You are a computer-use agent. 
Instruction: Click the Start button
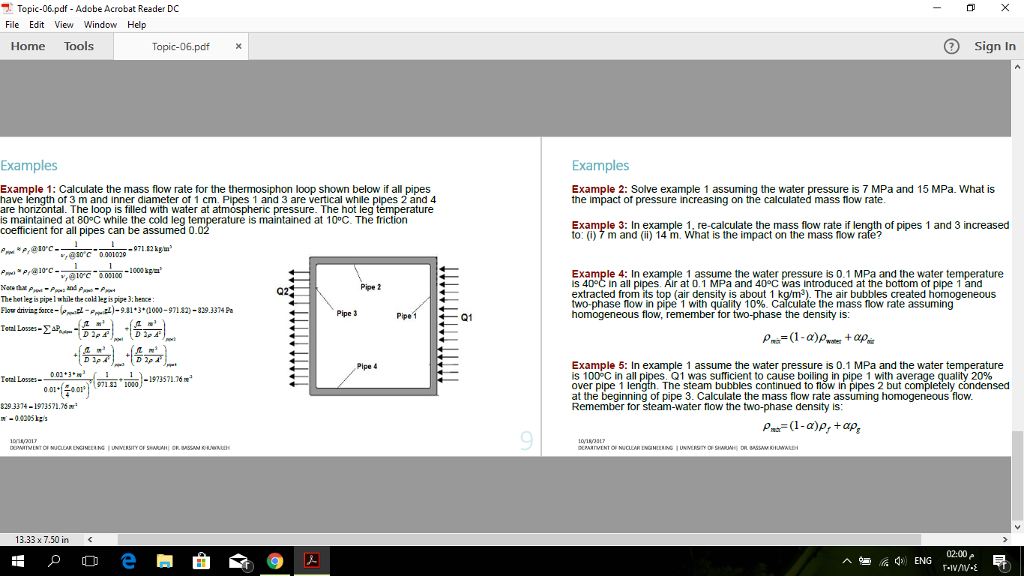click(x=18, y=561)
